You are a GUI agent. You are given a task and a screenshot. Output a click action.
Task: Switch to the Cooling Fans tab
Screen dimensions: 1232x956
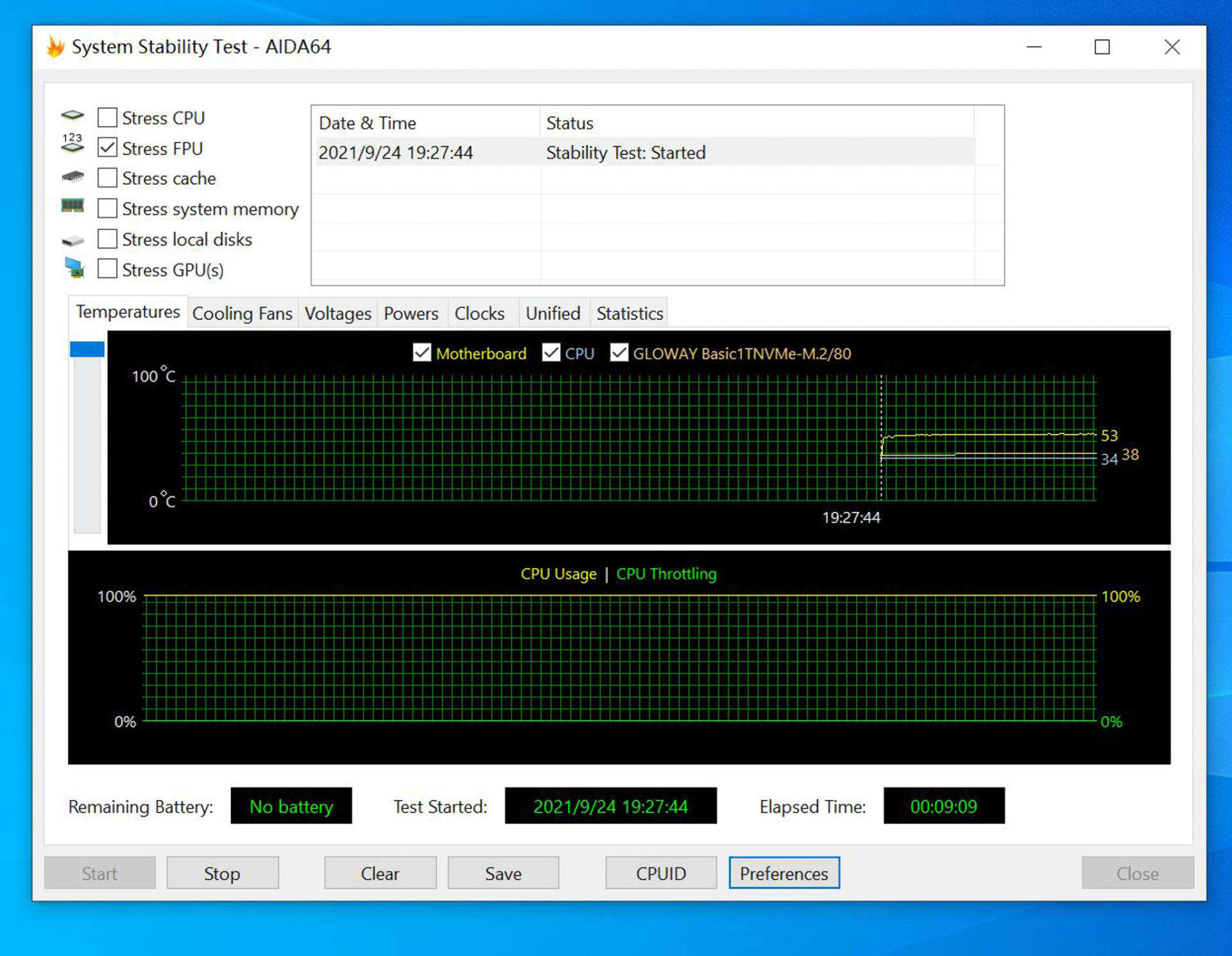242,313
